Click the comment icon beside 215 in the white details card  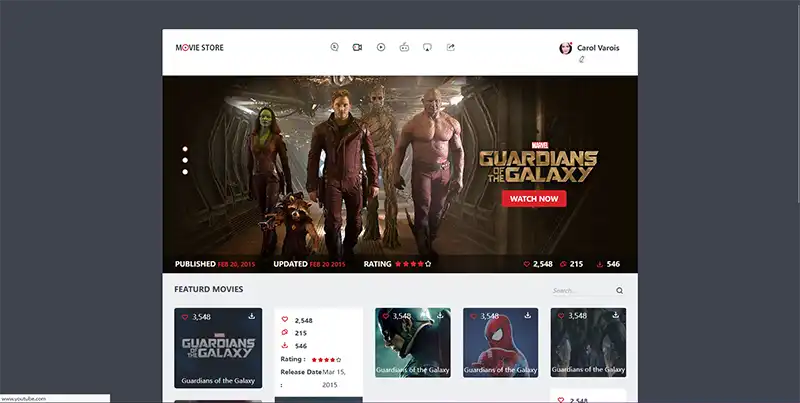coord(285,332)
